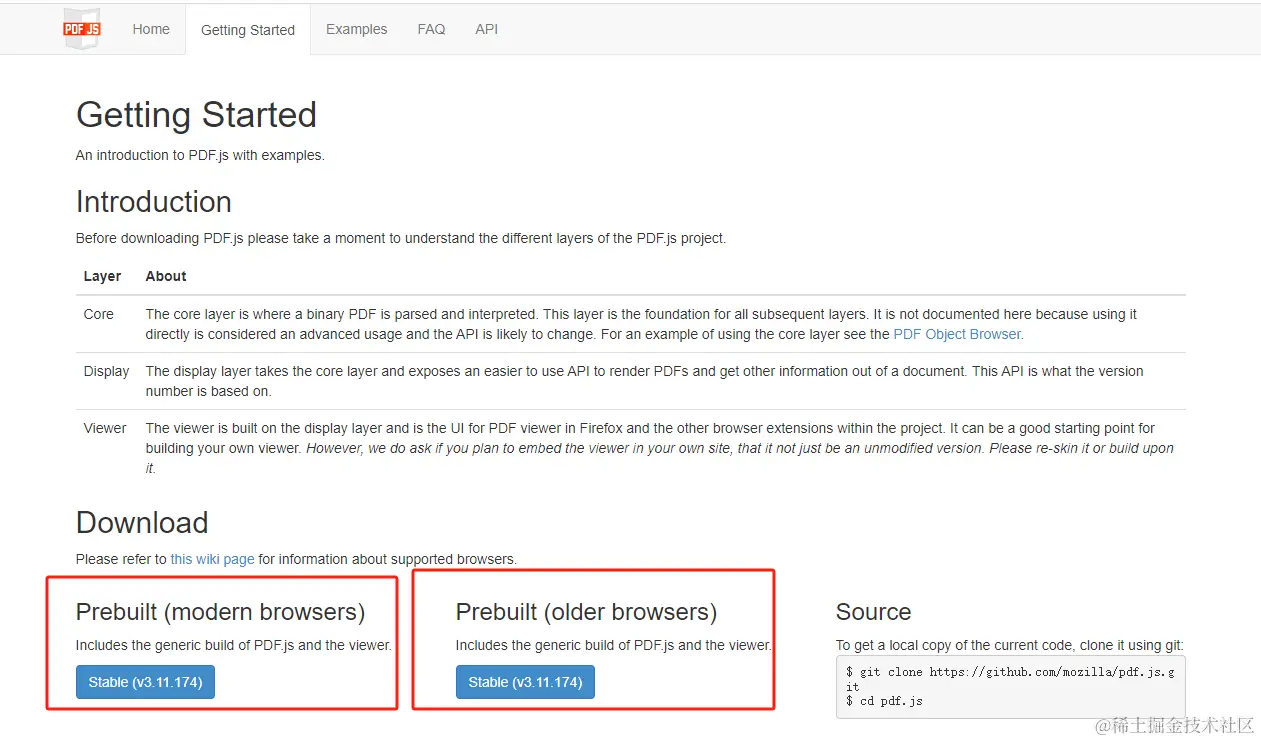Click the Introduction section heading
This screenshot has height=742, width=1261.
(154, 202)
